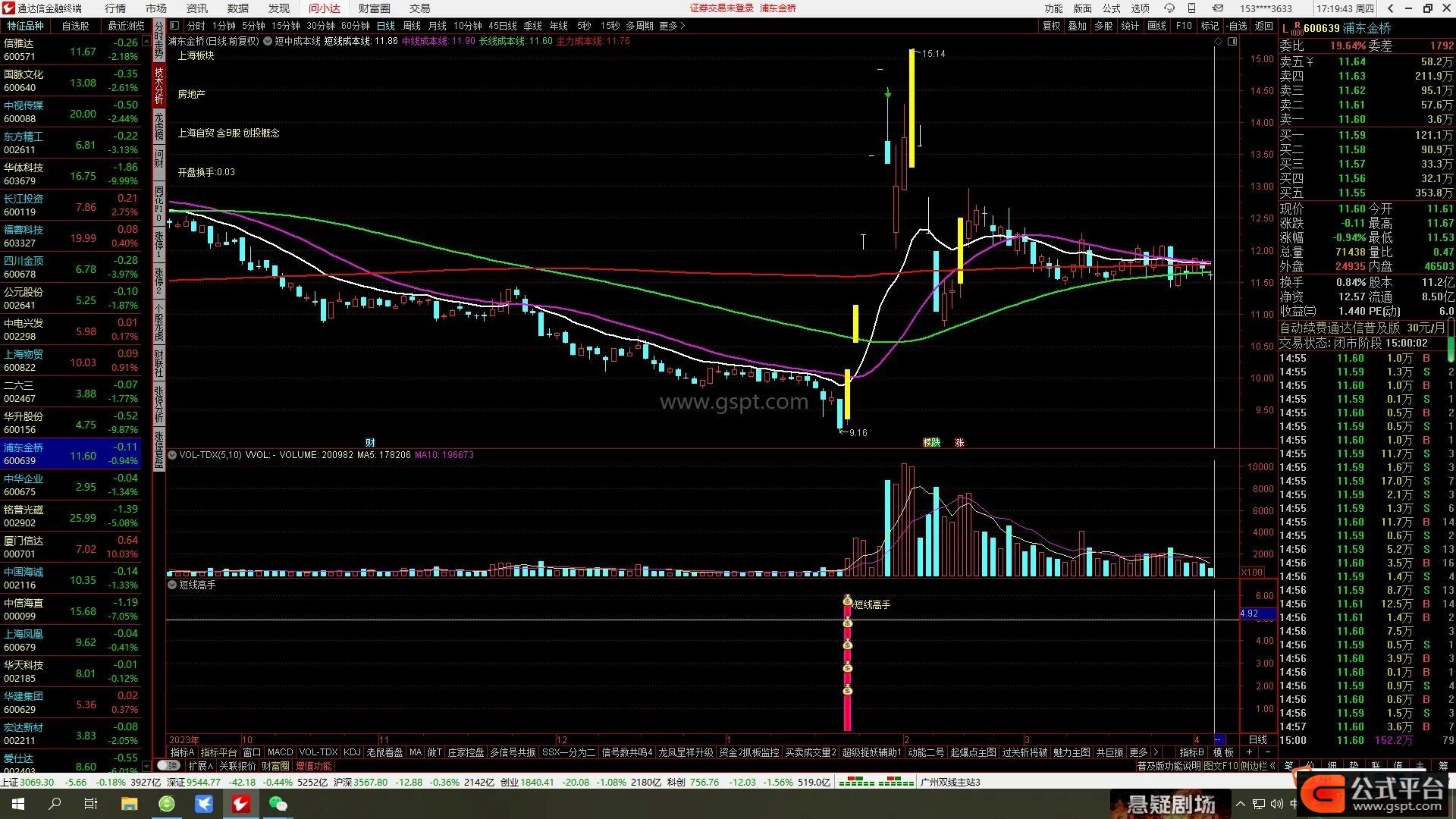Click the TDX application logo icon
The height and width of the screenshot is (819, 1456).
[8, 8]
